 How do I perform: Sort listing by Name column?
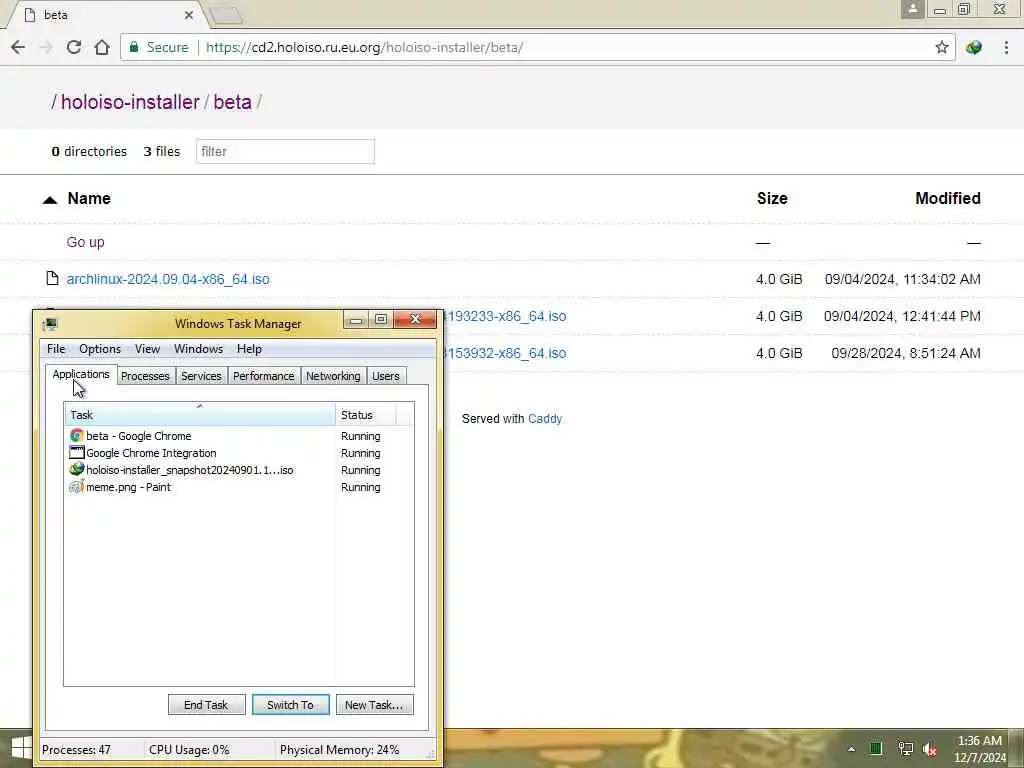pos(89,199)
